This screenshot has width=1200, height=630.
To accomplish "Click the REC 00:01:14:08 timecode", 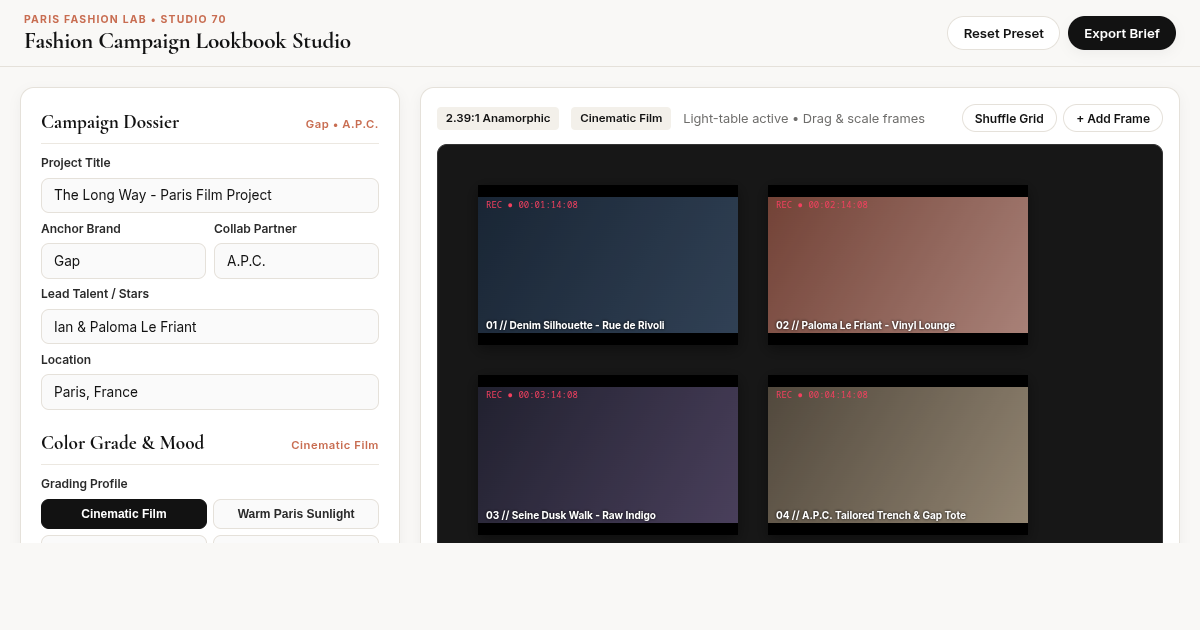I will pos(532,205).
